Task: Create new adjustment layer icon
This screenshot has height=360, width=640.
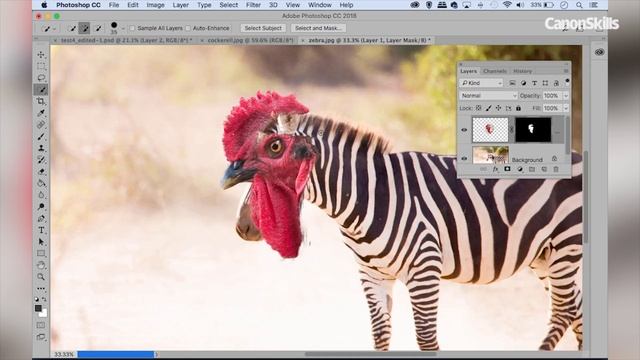Action: pos(520,169)
